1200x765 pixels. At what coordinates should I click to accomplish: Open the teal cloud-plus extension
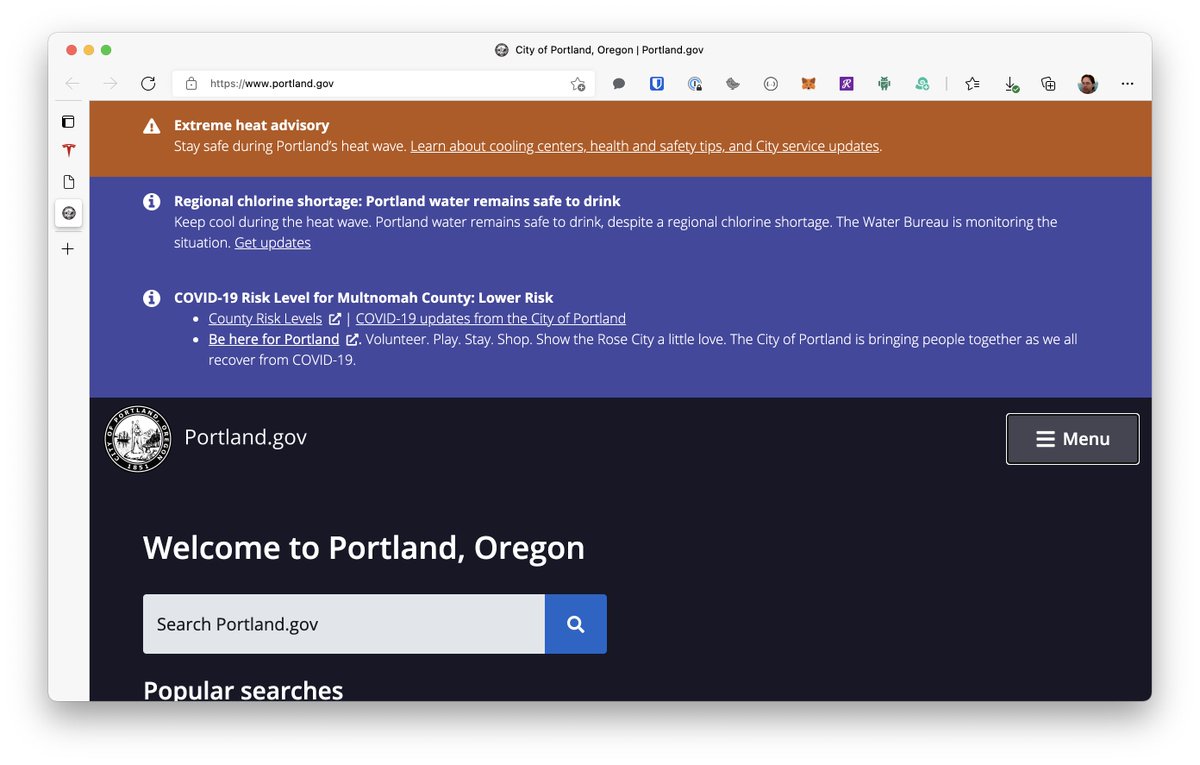click(922, 84)
